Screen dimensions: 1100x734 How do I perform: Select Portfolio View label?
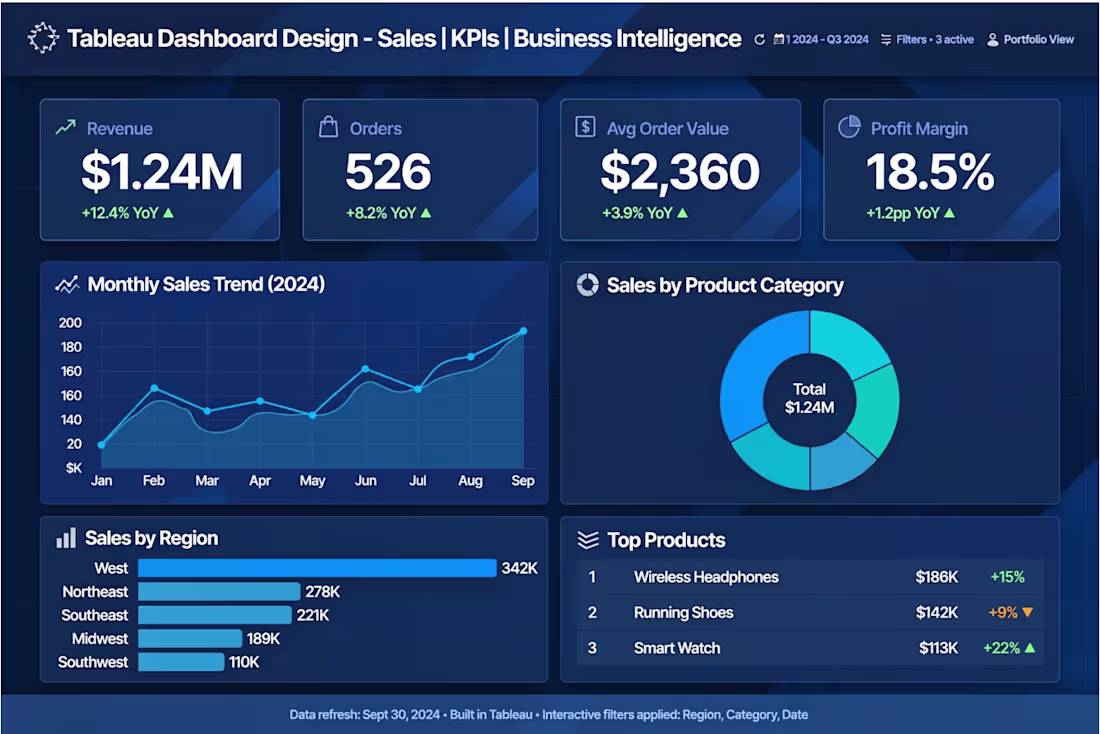pyautogui.click(x=1038, y=40)
